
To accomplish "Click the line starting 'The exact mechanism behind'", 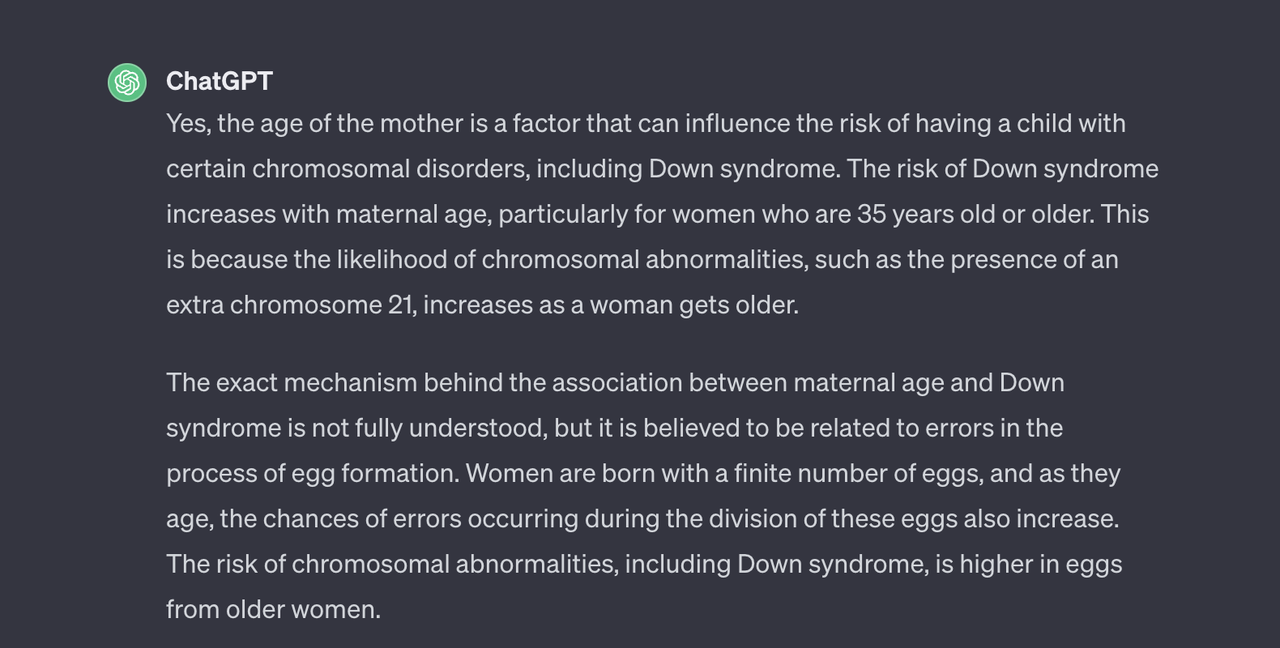I will pos(615,383).
